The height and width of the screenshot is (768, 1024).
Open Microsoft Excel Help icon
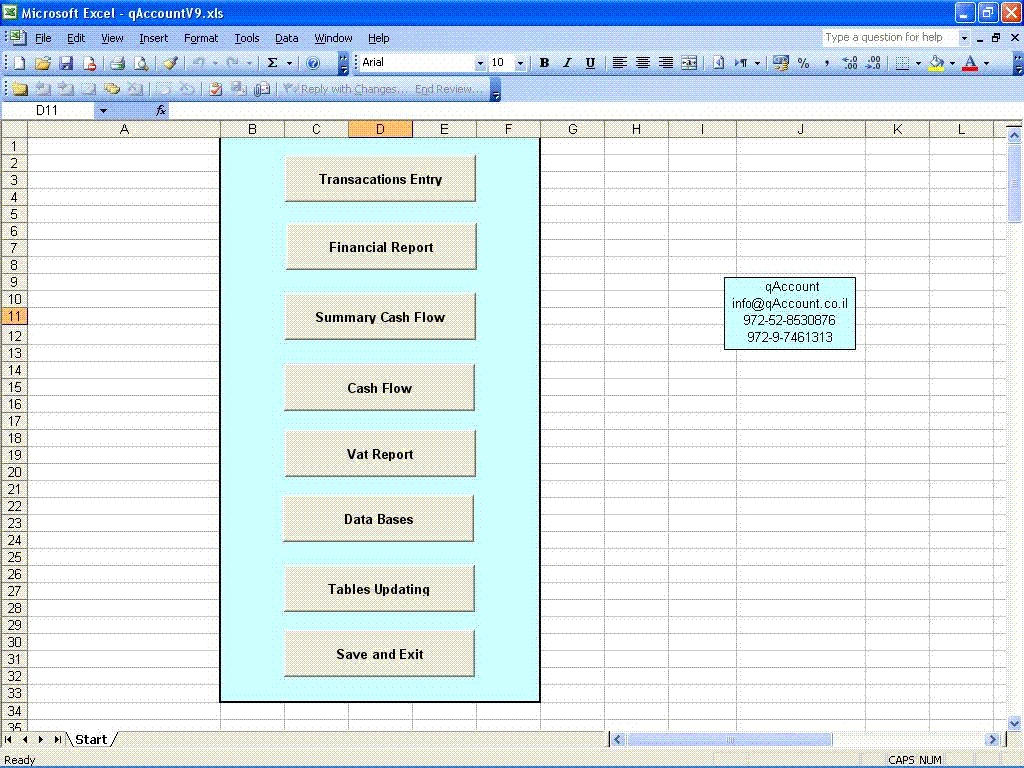(313, 63)
